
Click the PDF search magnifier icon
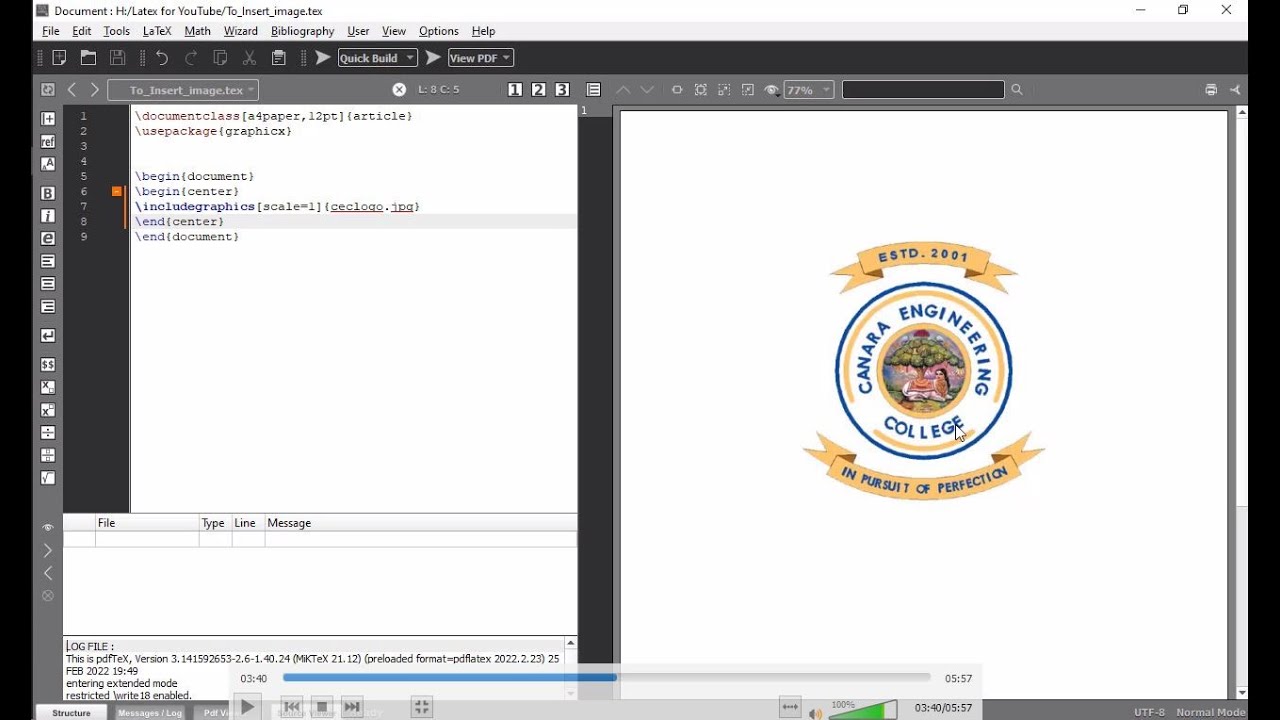click(1017, 90)
